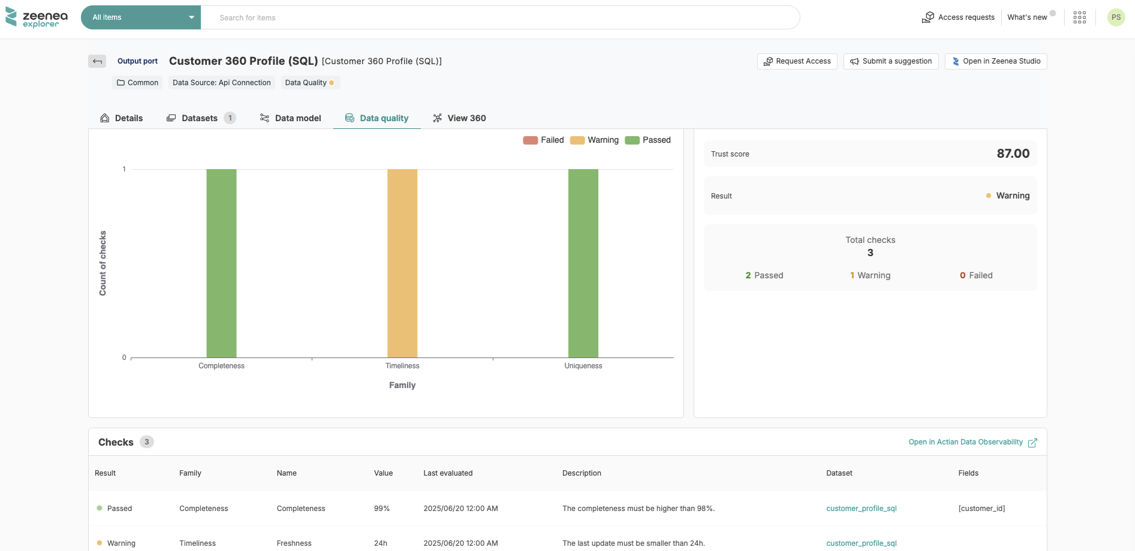Click the back arrow icon
The width and height of the screenshot is (1135, 551).
97,61
